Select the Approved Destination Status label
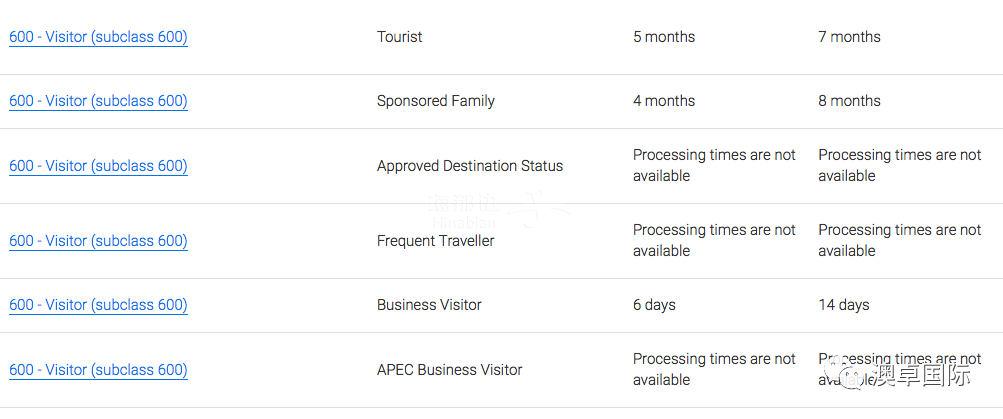 469,166
